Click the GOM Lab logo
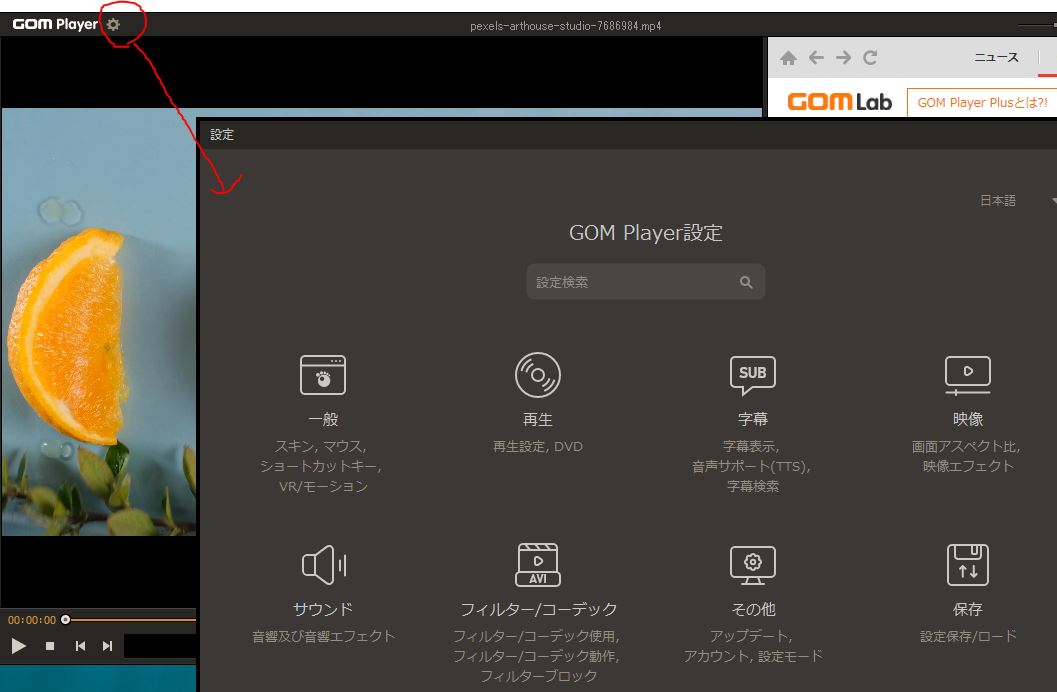This screenshot has width=1057, height=692. click(839, 102)
